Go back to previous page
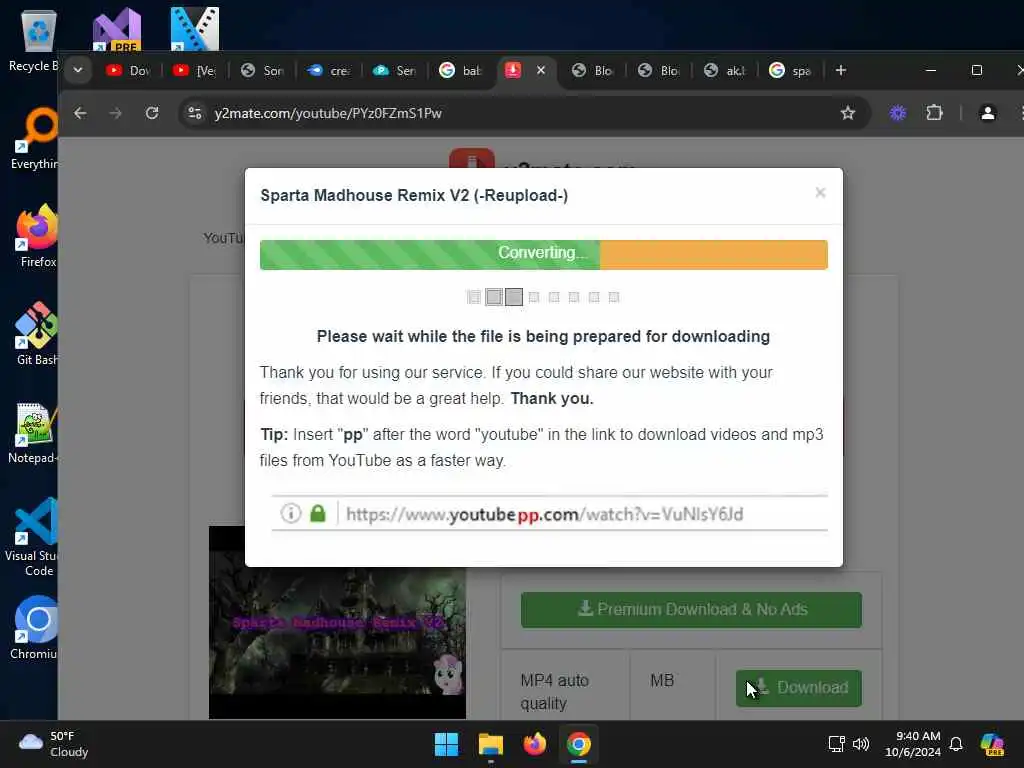The height and width of the screenshot is (768, 1024). point(80,113)
